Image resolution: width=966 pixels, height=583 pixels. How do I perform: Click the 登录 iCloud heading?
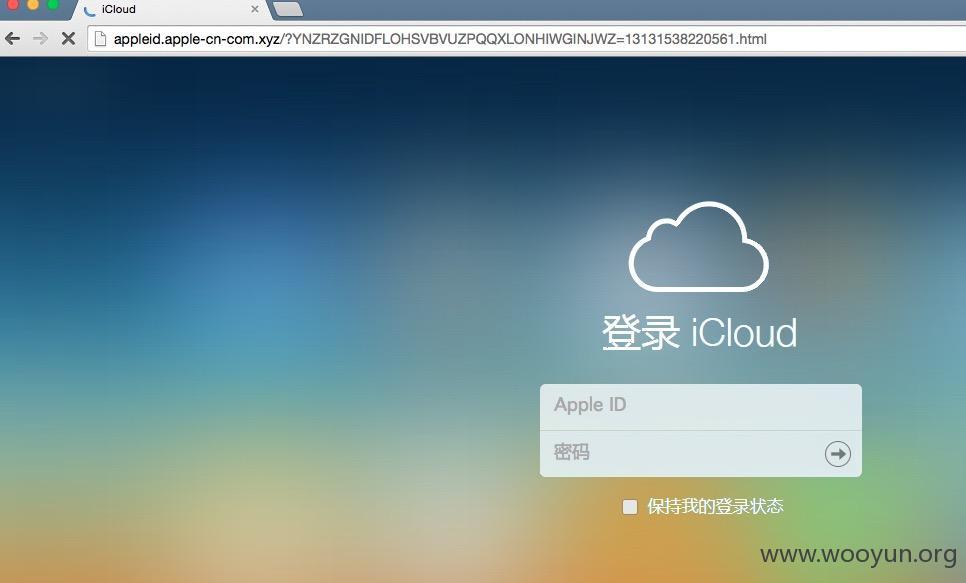(x=699, y=333)
